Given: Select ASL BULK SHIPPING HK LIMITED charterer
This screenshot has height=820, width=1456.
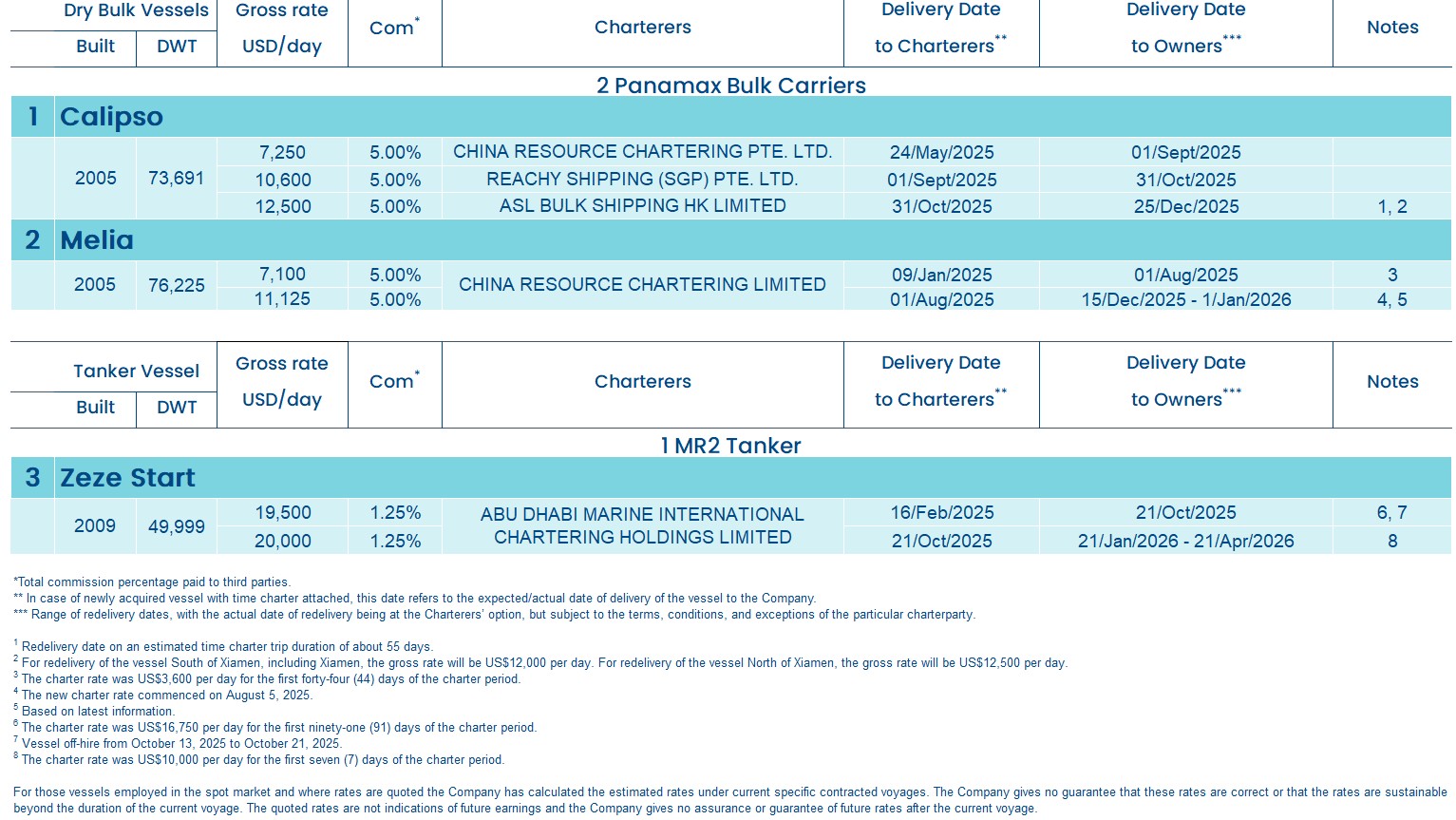Looking at the screenshot, I should click(642, 206).
